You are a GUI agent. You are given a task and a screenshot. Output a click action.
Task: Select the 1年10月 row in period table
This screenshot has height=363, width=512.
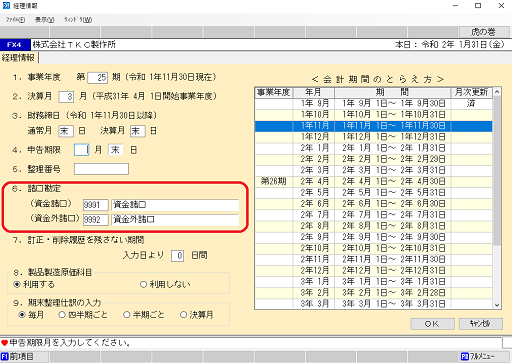pyautogui.click(x=374, y=115)
